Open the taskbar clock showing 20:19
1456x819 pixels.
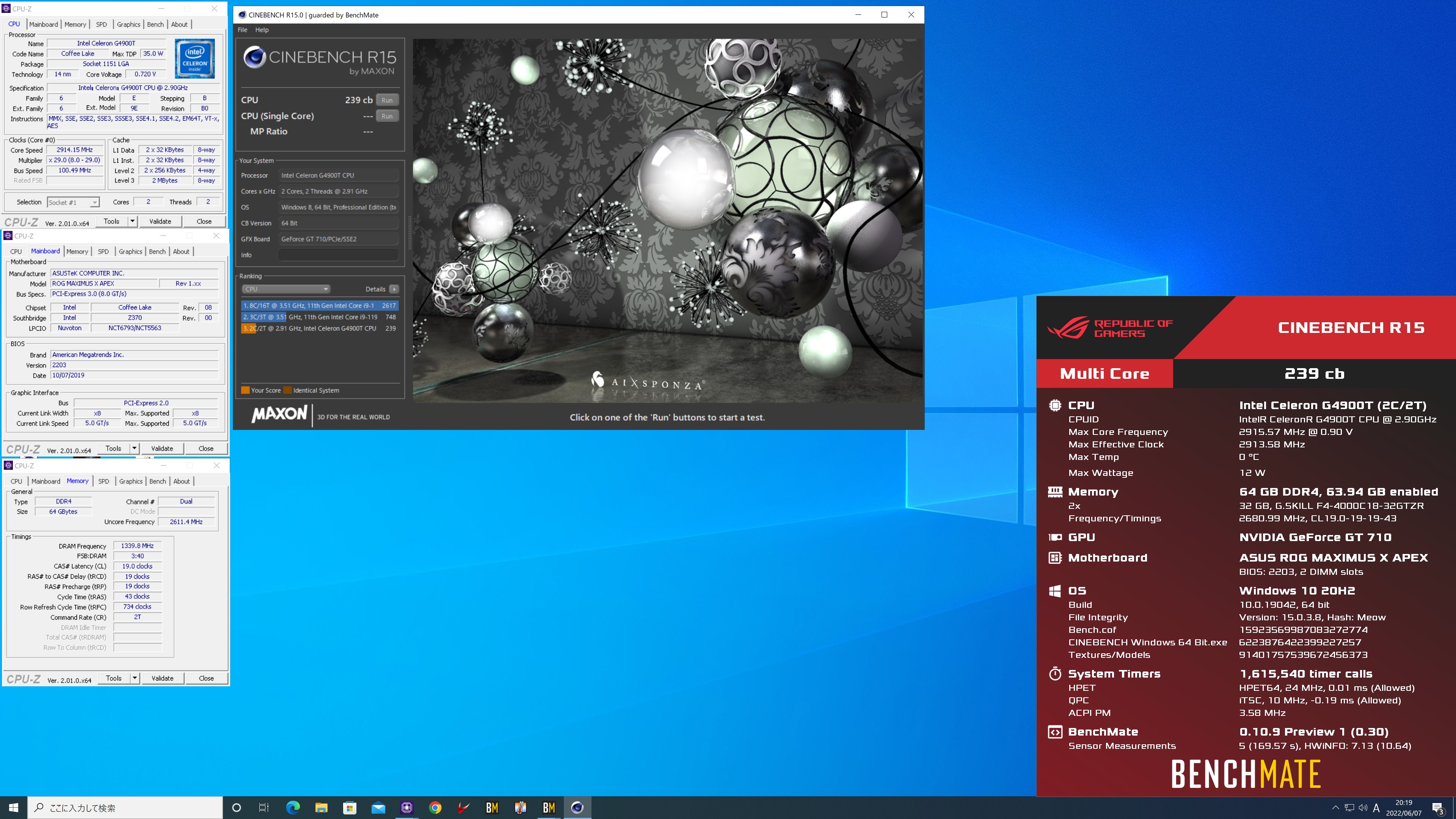pyautogui.click(x=1403, y=808)
